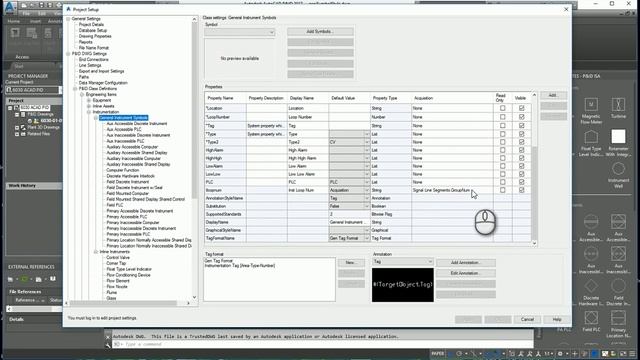Click the settings tree vertical scrollbar
This screenshot has height=360, width=640.
194,110
